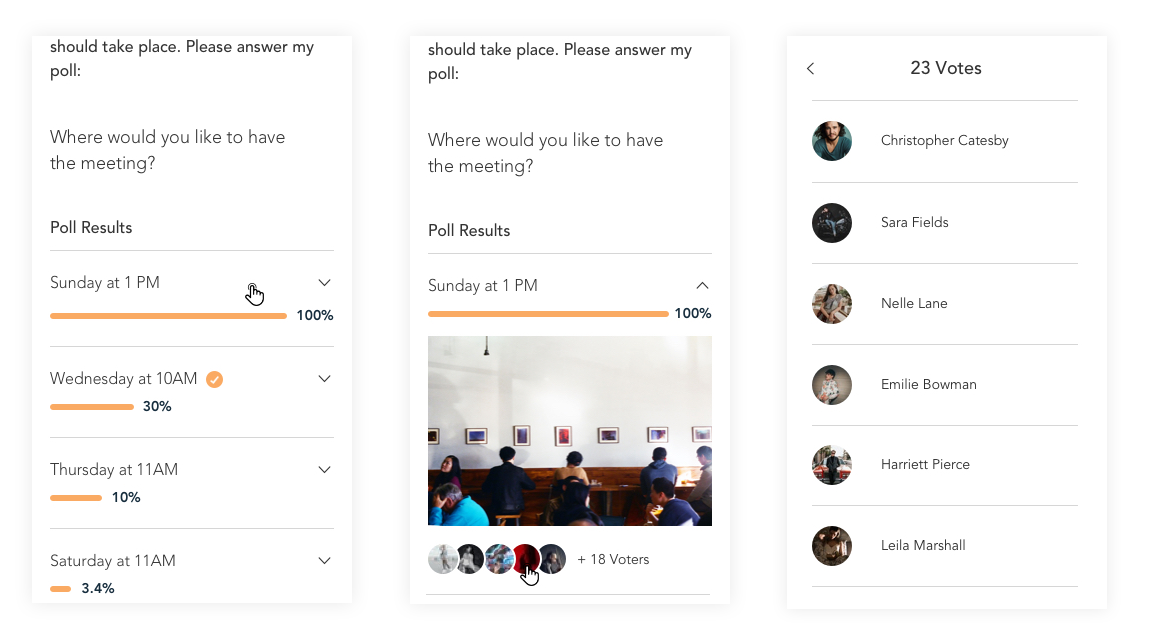Click Emilie Bowman's avatar
This screenshot has width=1150, height=640.
click(832, 385)
